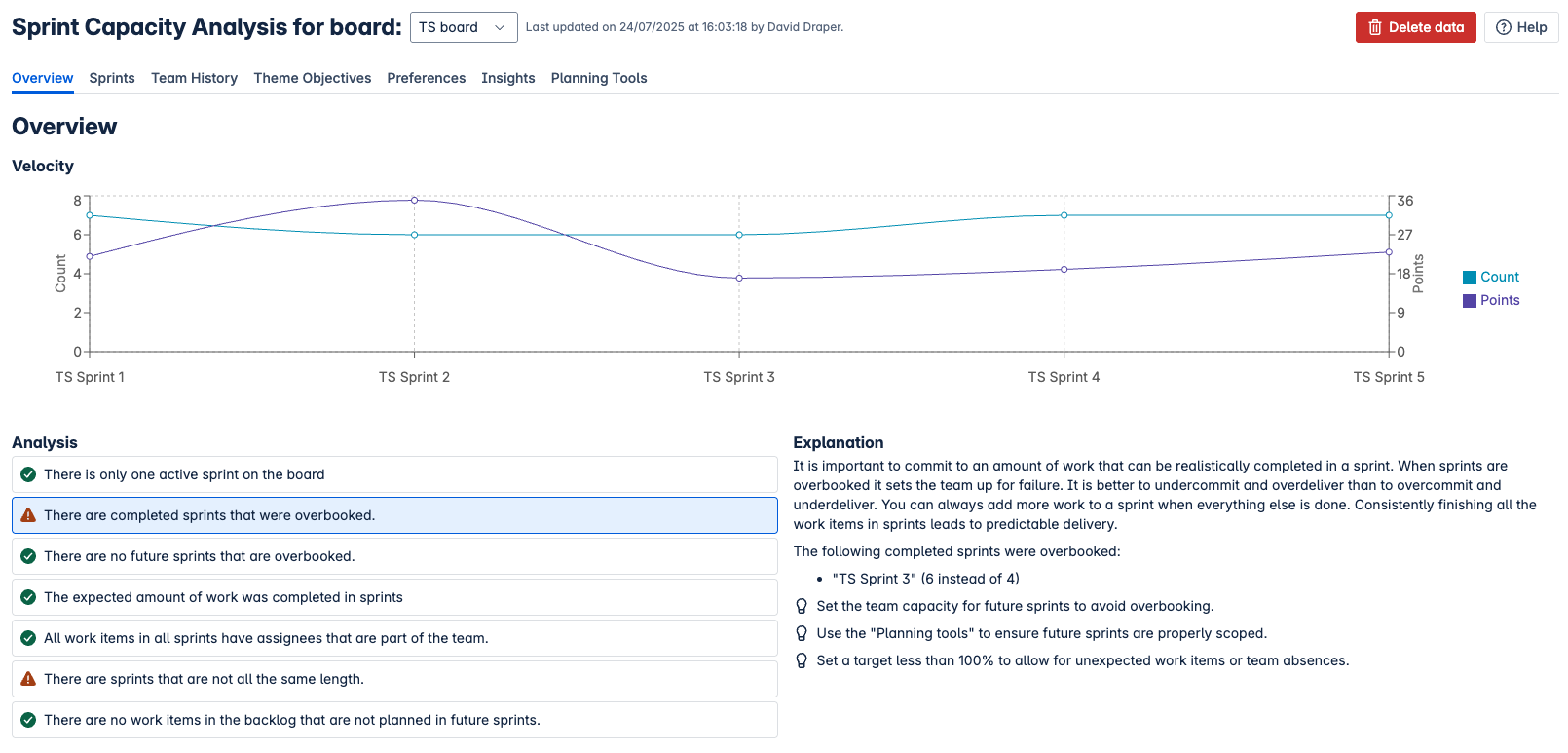The height and width of the screenshot is (753, 1568).
Task: Click the 'Last updated on 24/07/2025' text
Action: pyautogui.click(x=685, y=27)
